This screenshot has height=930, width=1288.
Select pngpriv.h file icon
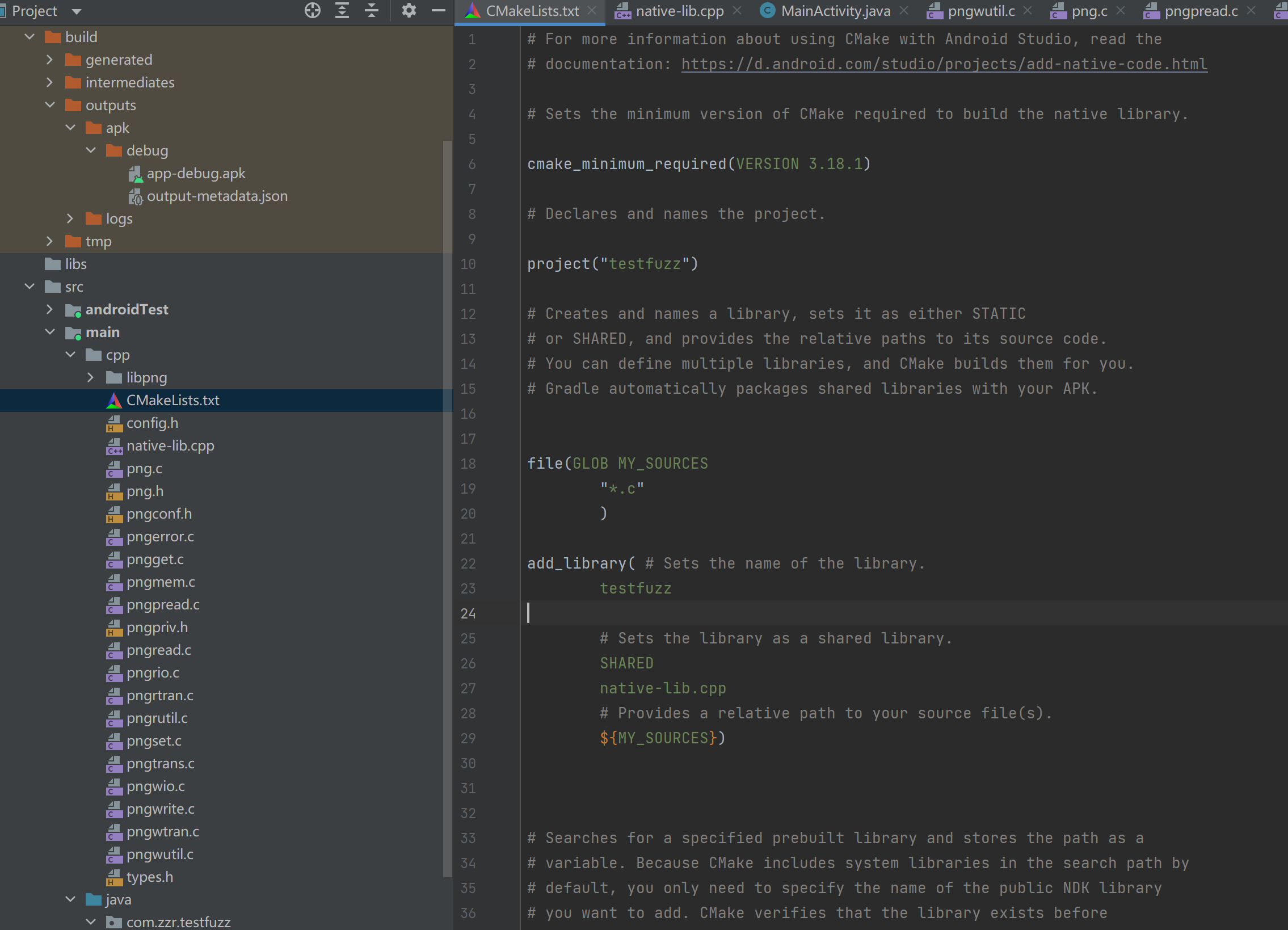(114, 628)
